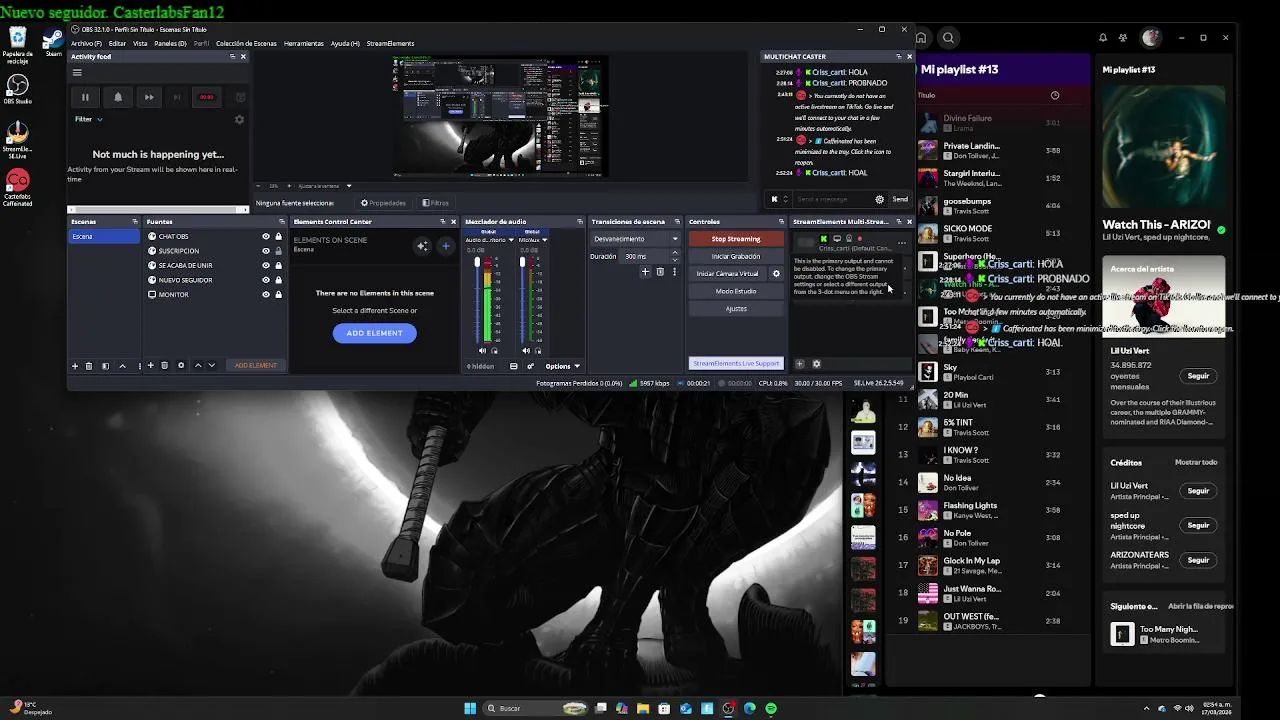1280x720 pixels.
Task: Open Editar menu
Action: 117,44
